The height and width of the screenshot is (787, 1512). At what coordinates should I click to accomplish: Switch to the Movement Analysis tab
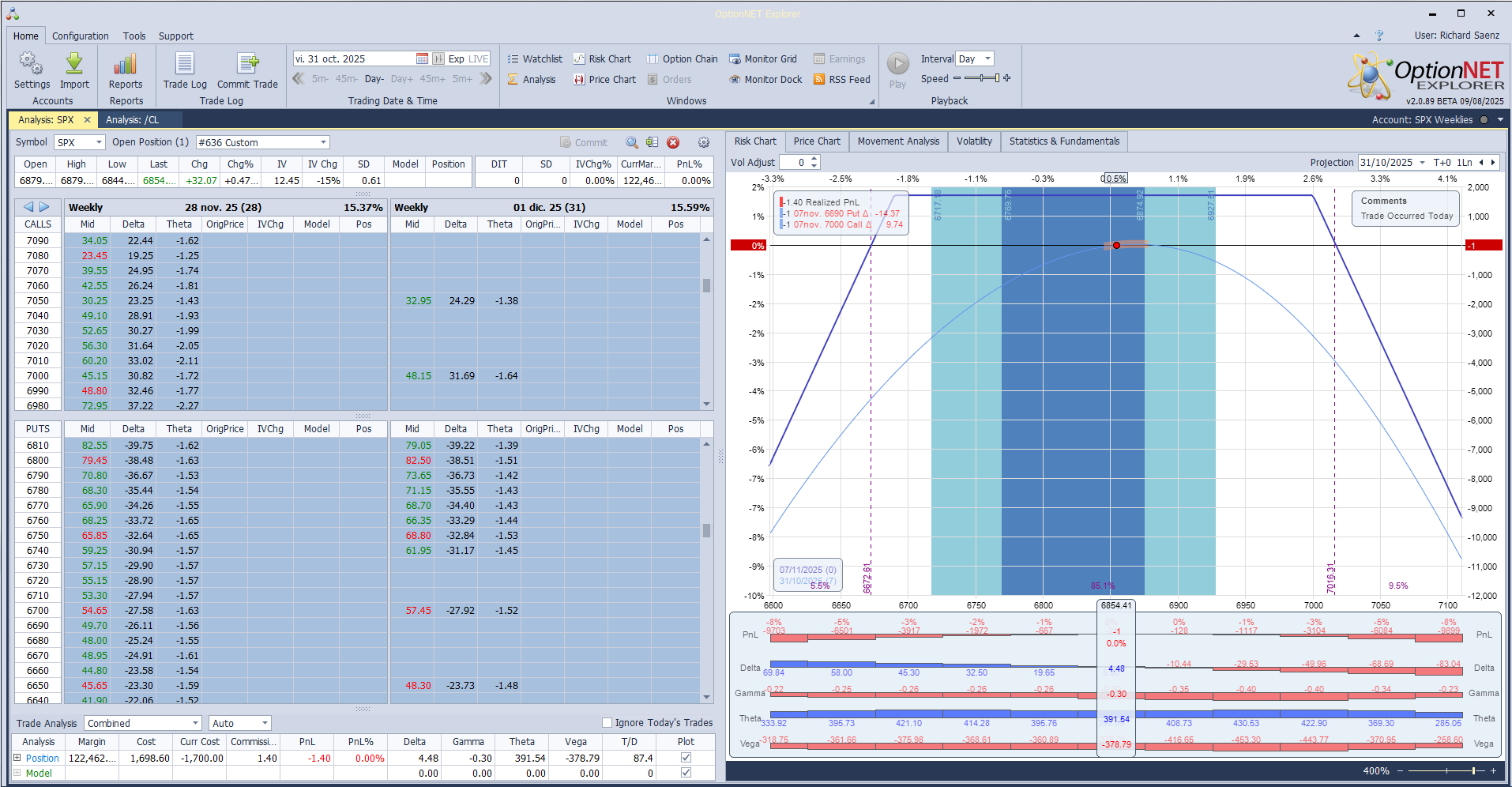pyautogui.click(x=898, y=141)
